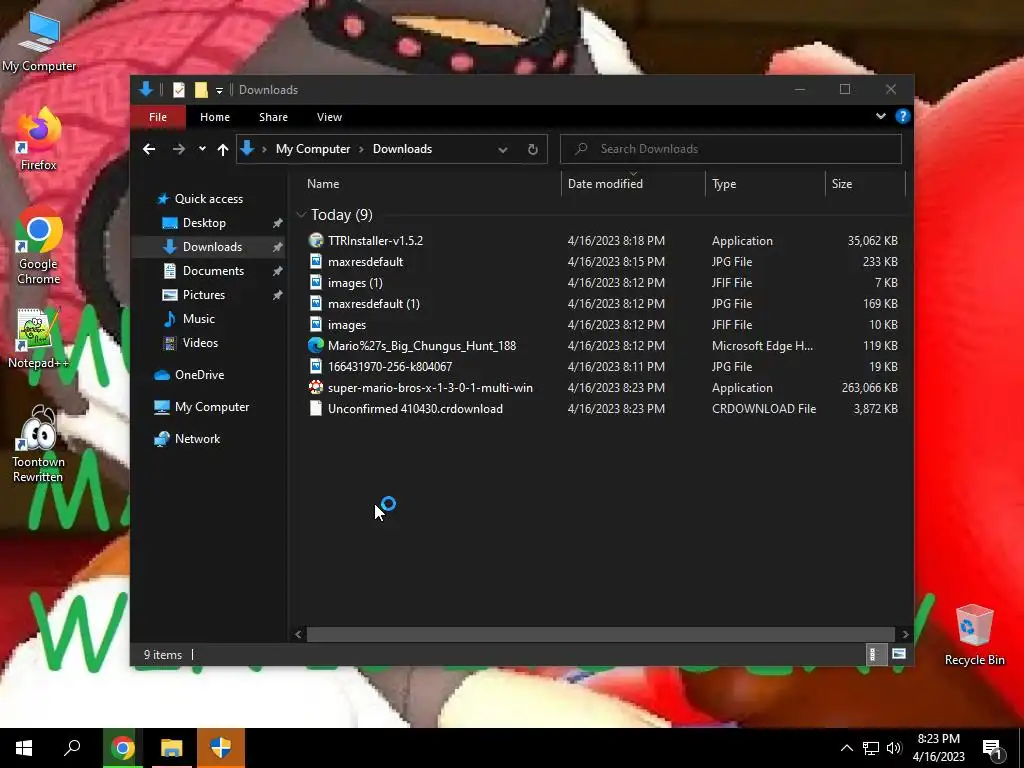This screenshot has width=1024, height=768.
Task: Switch to the Home ribbon tab
Action: pos(215,117)
